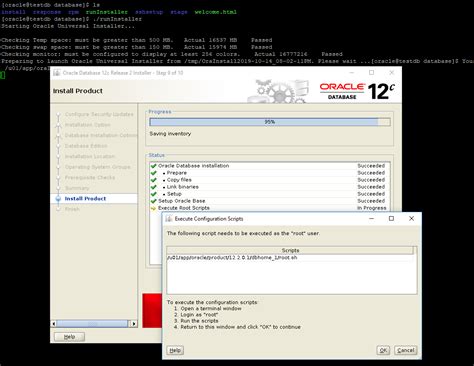This screenshot has height=366, width=474.
Task: Click the gears graphic in installer header
Action: (278, 91)
